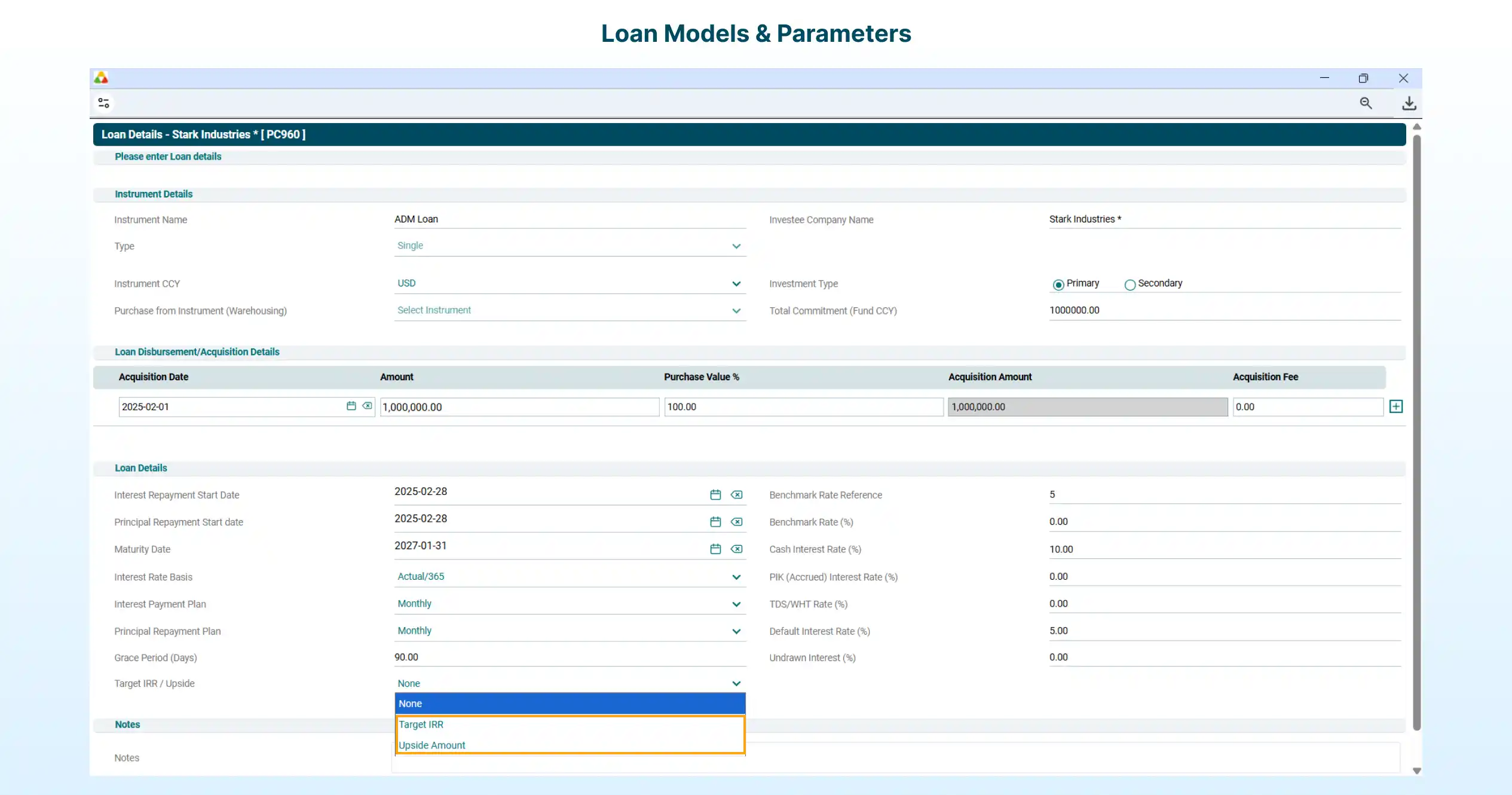Click Grace Period (Days) field 90.00
This screenshot has height=795, width=1512.
570,658
